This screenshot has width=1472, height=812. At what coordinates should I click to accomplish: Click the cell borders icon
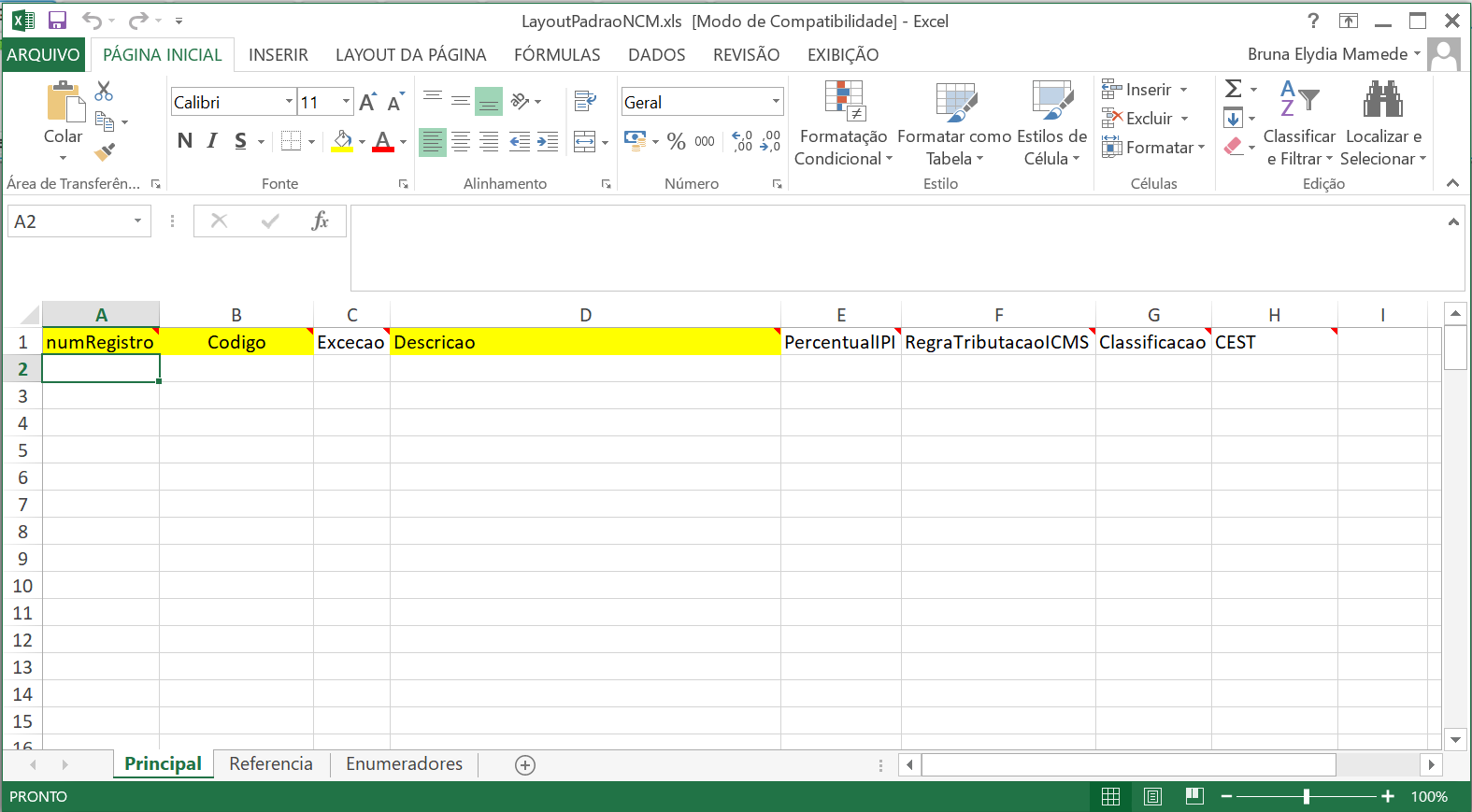292,141
